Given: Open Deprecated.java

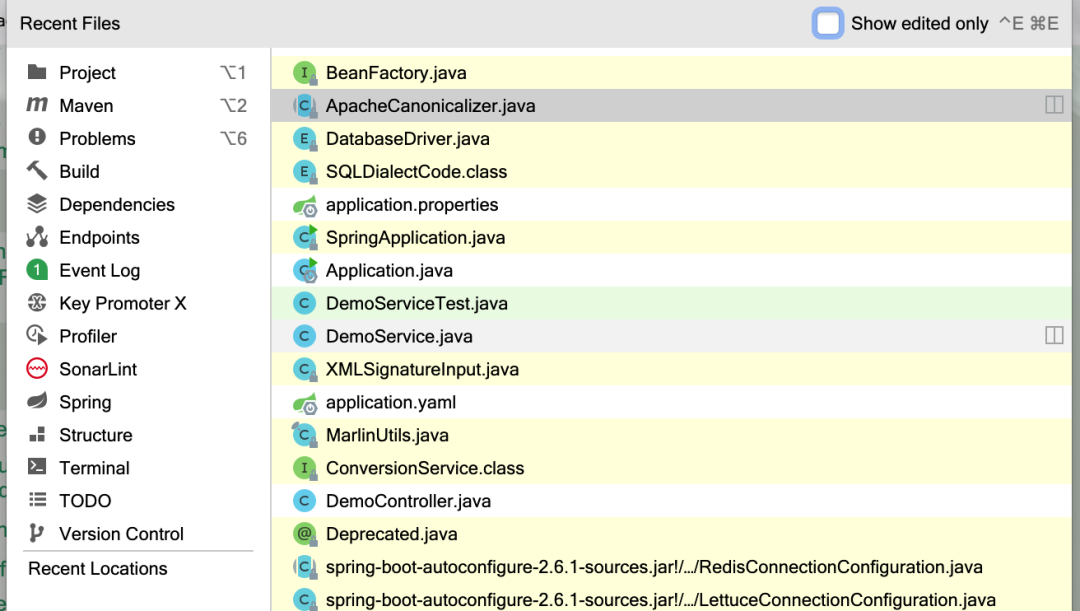Looking at the screenshot, I should (672, 534).
